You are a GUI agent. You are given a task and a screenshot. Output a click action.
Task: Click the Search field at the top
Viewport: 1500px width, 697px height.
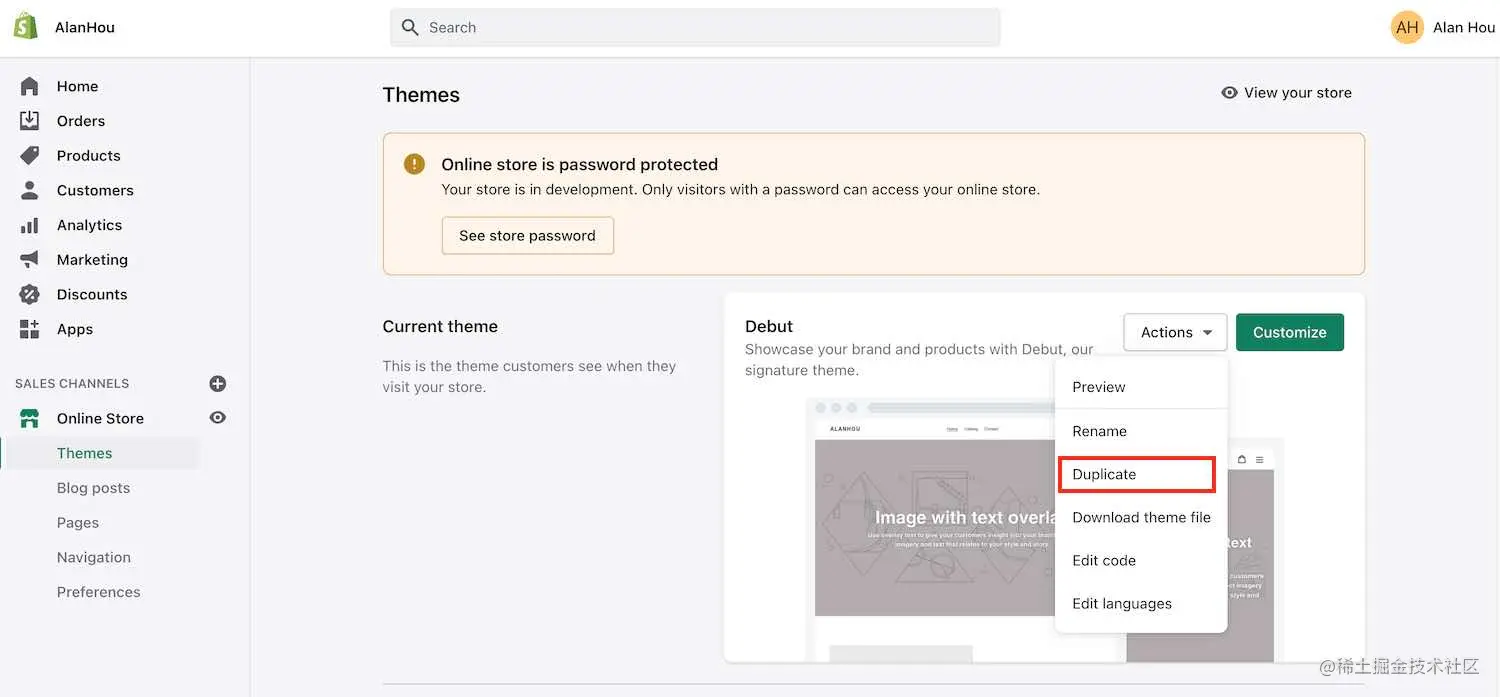coord(694,27)
